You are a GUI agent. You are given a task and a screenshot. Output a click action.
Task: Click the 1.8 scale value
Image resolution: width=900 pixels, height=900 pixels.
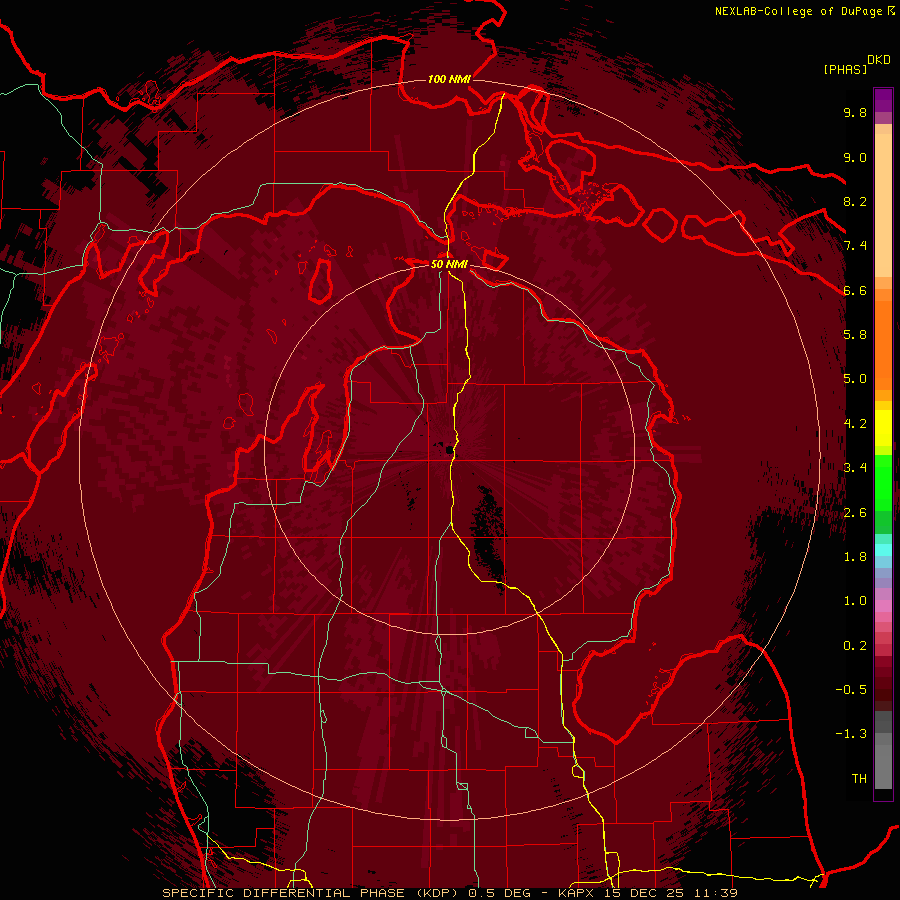[x=855, y=557]
